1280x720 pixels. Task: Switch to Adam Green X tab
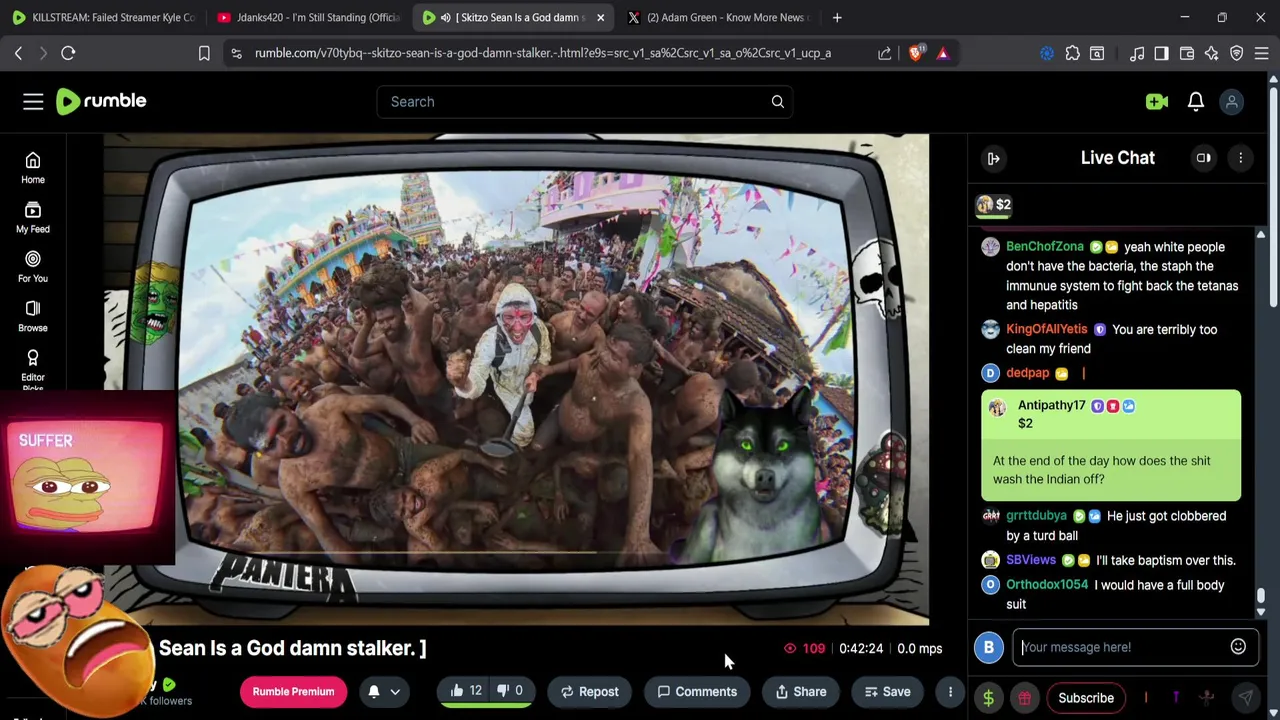718,17
